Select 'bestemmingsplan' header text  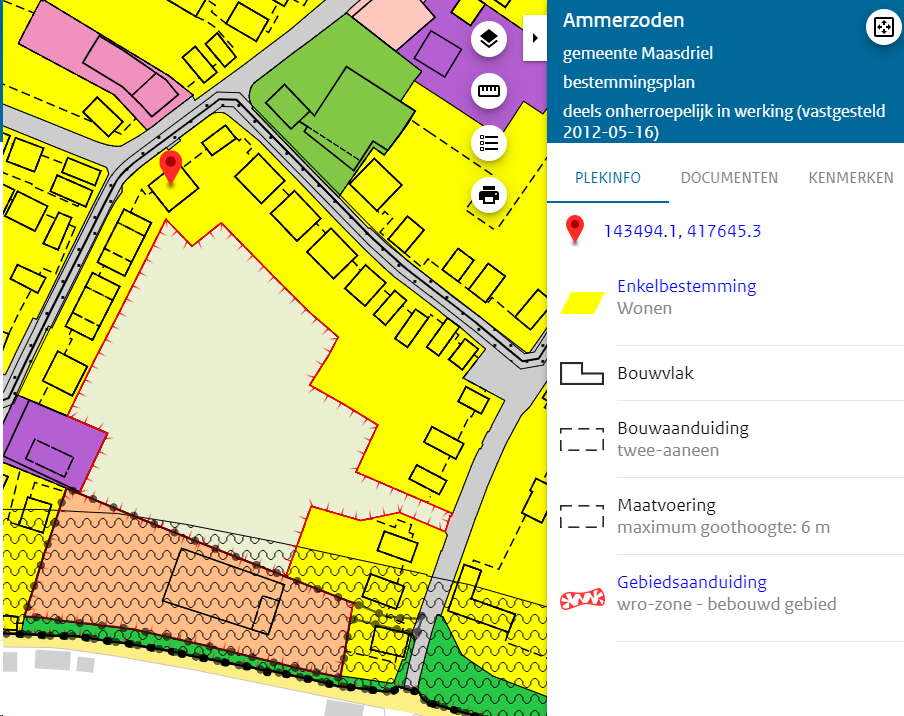click(x=628, y=82)
